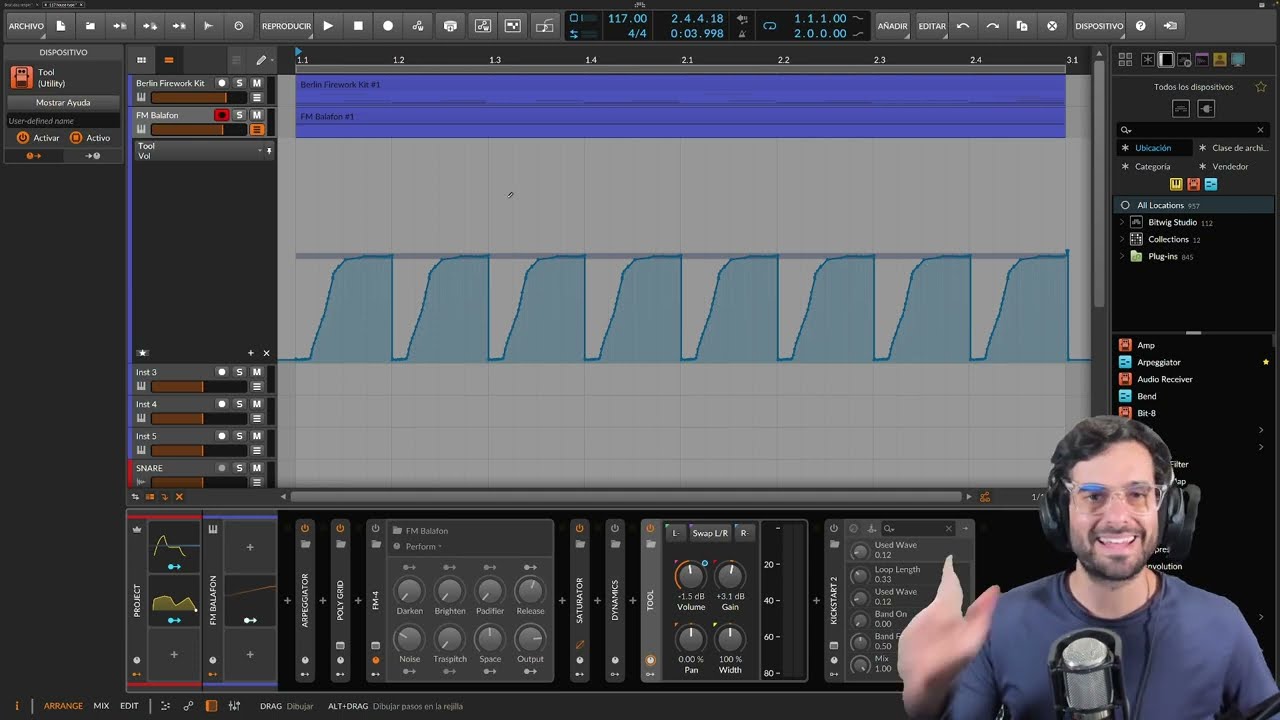1280x720 pixels.
Task: Arm record on Berlin Firework Kit track
Action: pos(222,83)
